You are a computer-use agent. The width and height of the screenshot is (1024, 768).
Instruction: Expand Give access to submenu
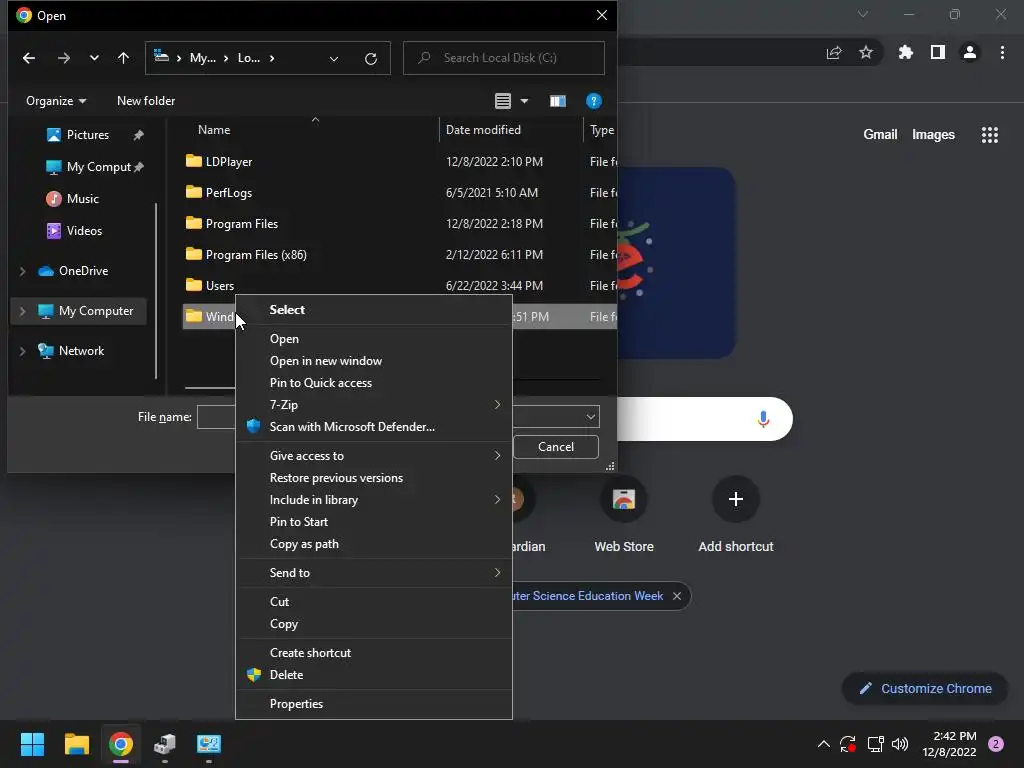[374, 456]
